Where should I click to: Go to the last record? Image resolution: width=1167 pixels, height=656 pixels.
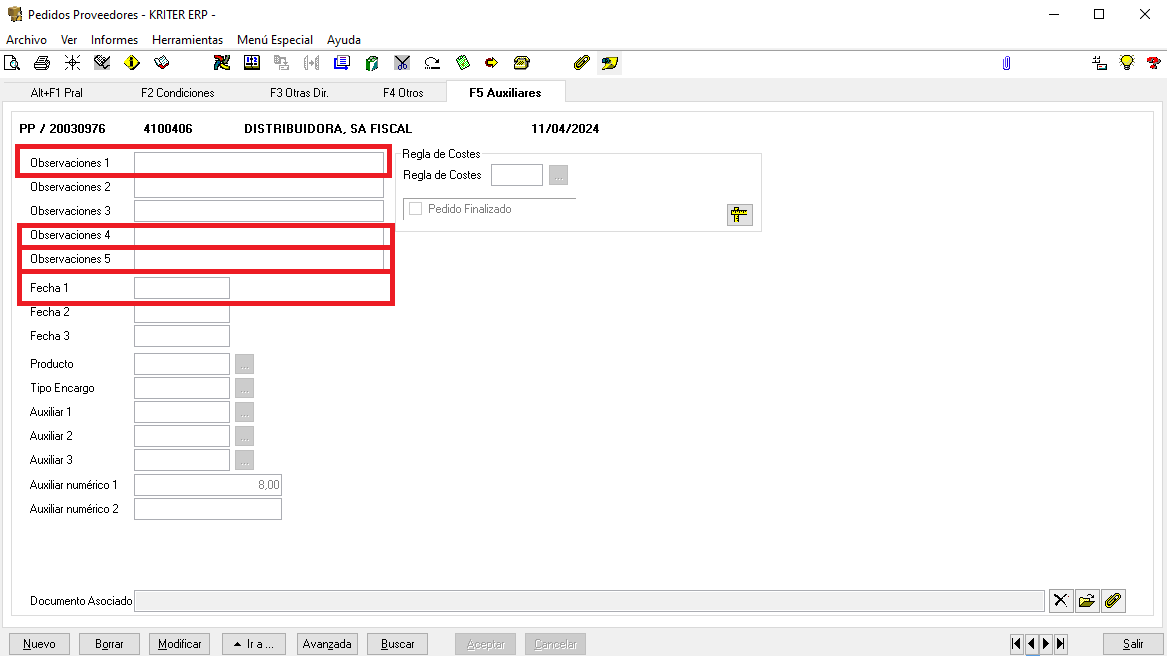tap(1061, 644)
